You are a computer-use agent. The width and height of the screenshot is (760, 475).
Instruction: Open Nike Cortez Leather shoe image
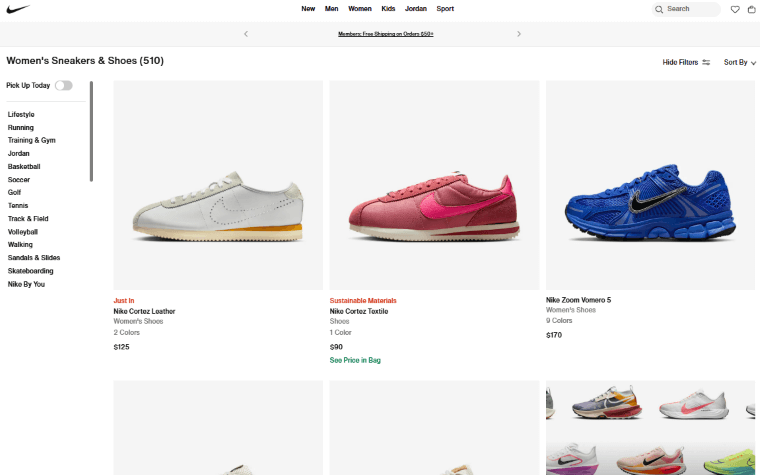tap(218, 185)
